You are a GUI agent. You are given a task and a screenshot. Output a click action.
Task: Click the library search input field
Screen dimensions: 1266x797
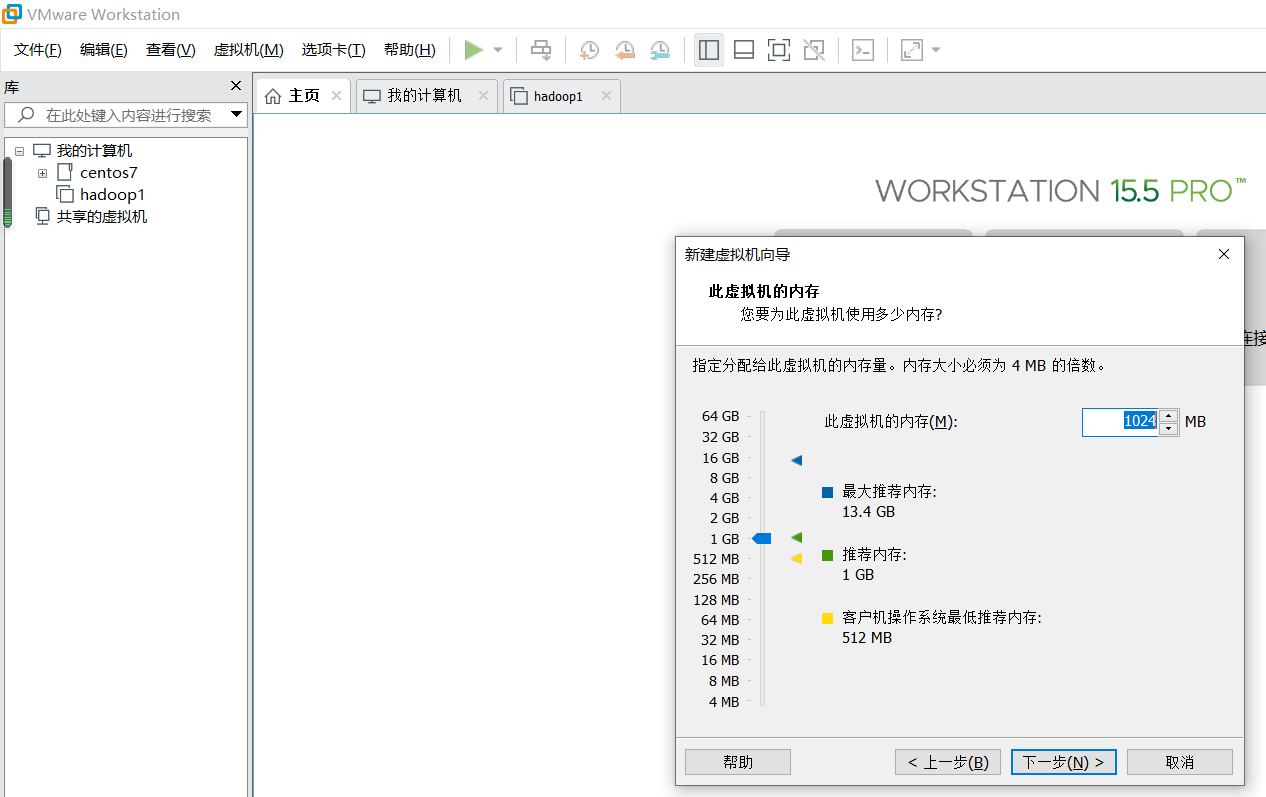(x=115, y=115)
